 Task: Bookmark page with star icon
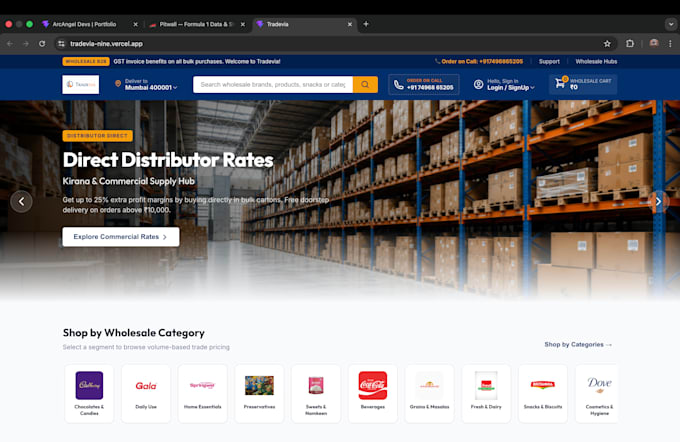607,44
